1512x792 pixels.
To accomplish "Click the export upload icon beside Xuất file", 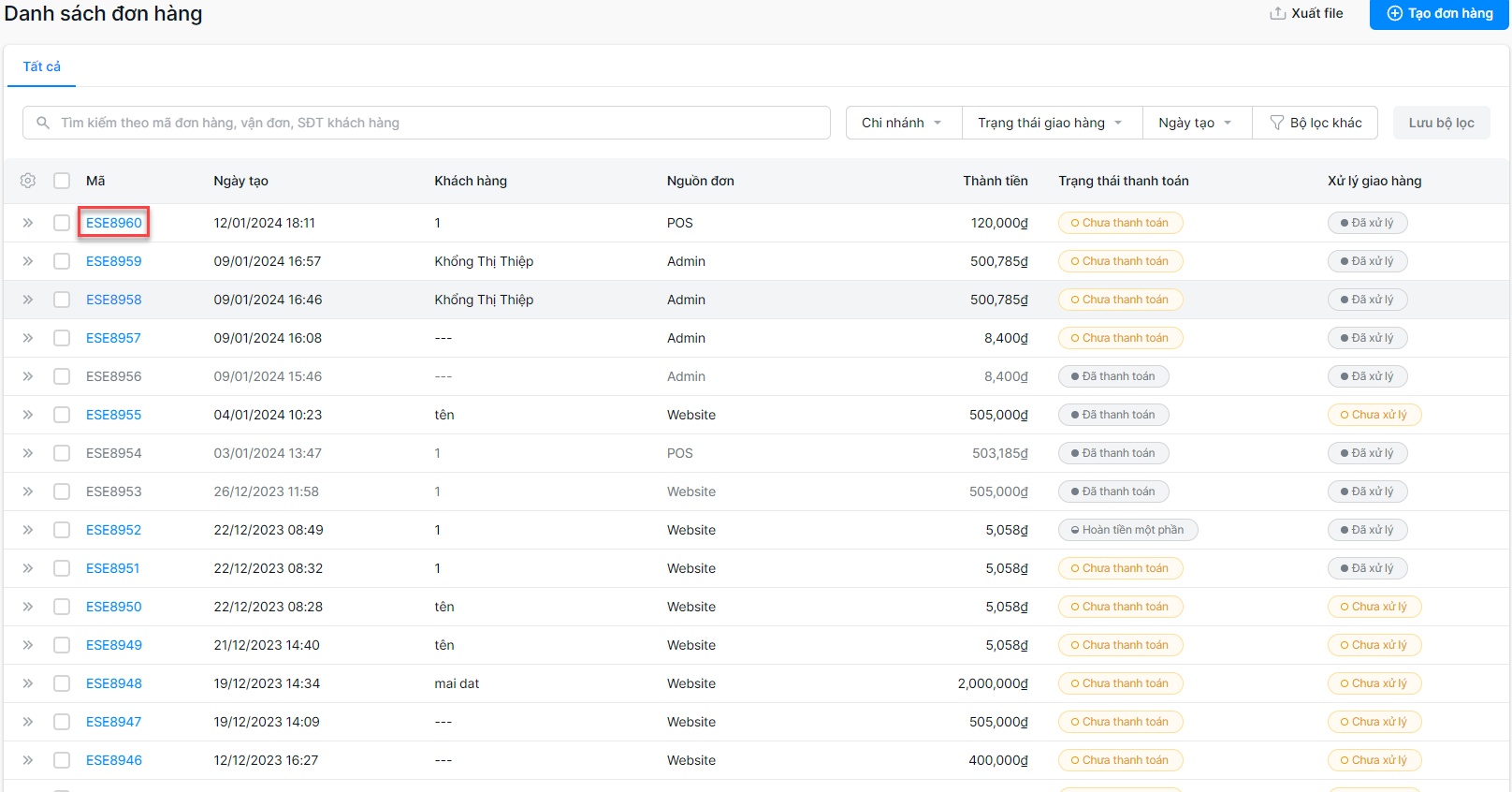I will click(1277, 13).
